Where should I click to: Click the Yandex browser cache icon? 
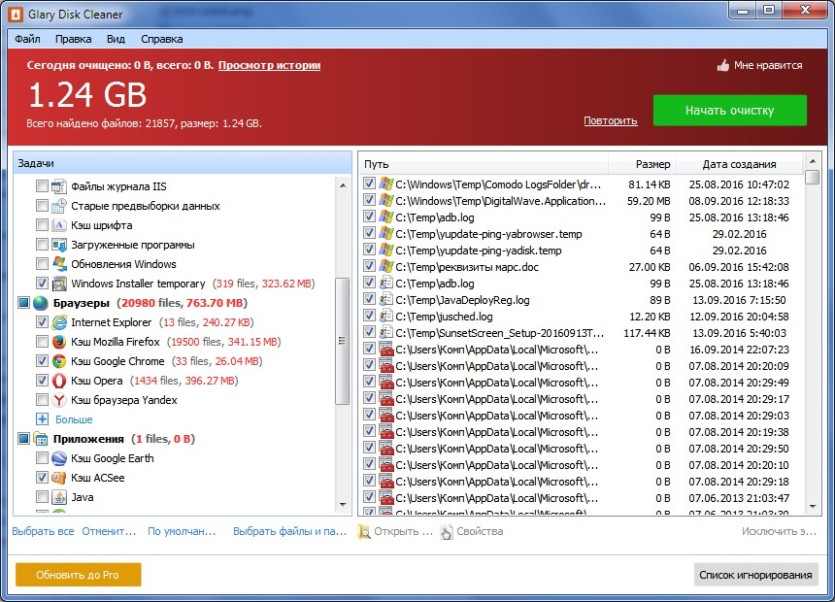pyautogui.click(x=59, y=400)
